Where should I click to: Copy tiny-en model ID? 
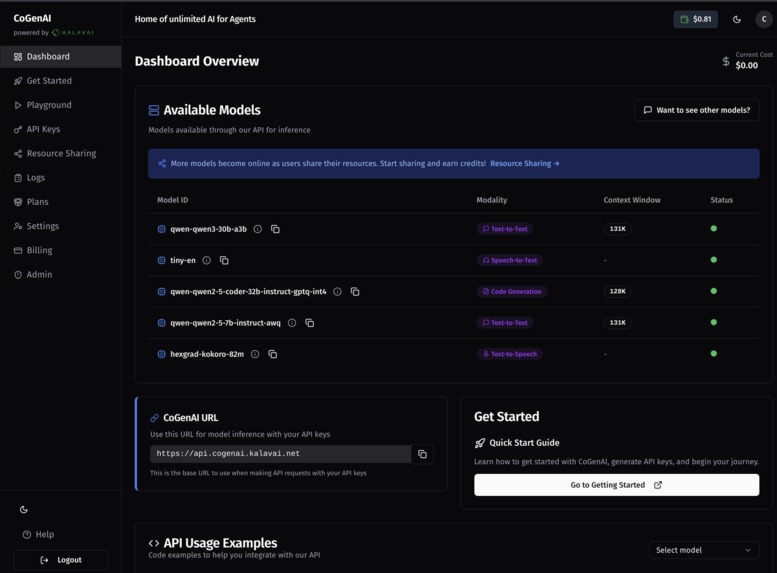coord(224,260)
